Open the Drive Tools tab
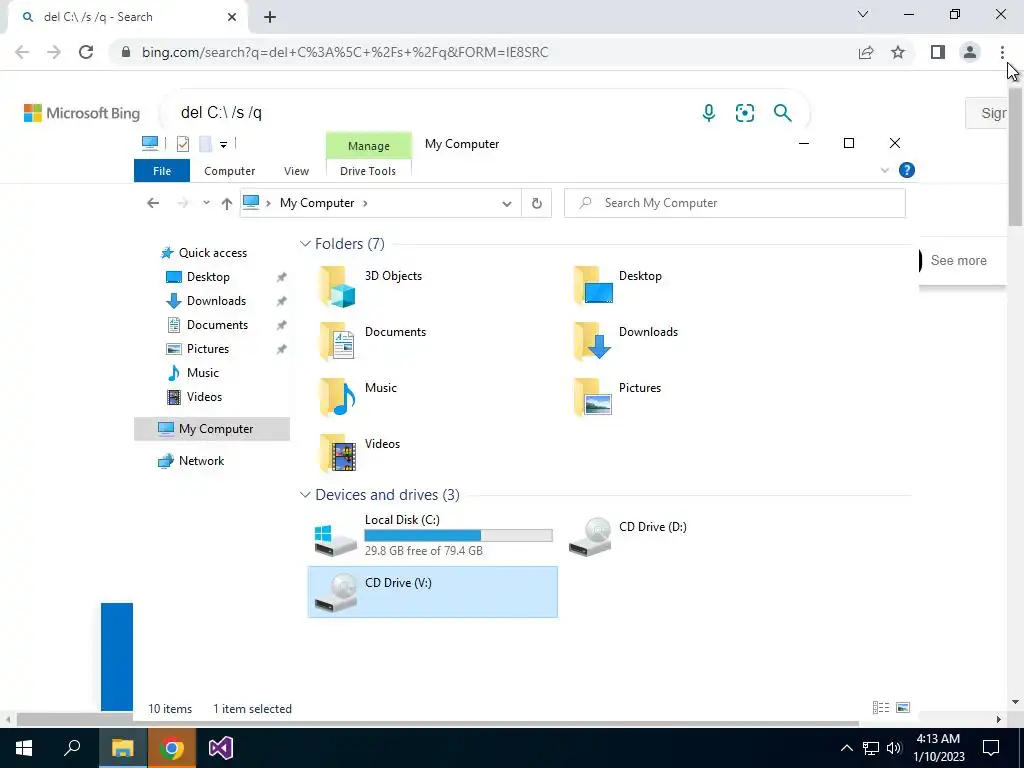Image resolution: width=1024 pixels, height=768 pixels. coord(368,171)
